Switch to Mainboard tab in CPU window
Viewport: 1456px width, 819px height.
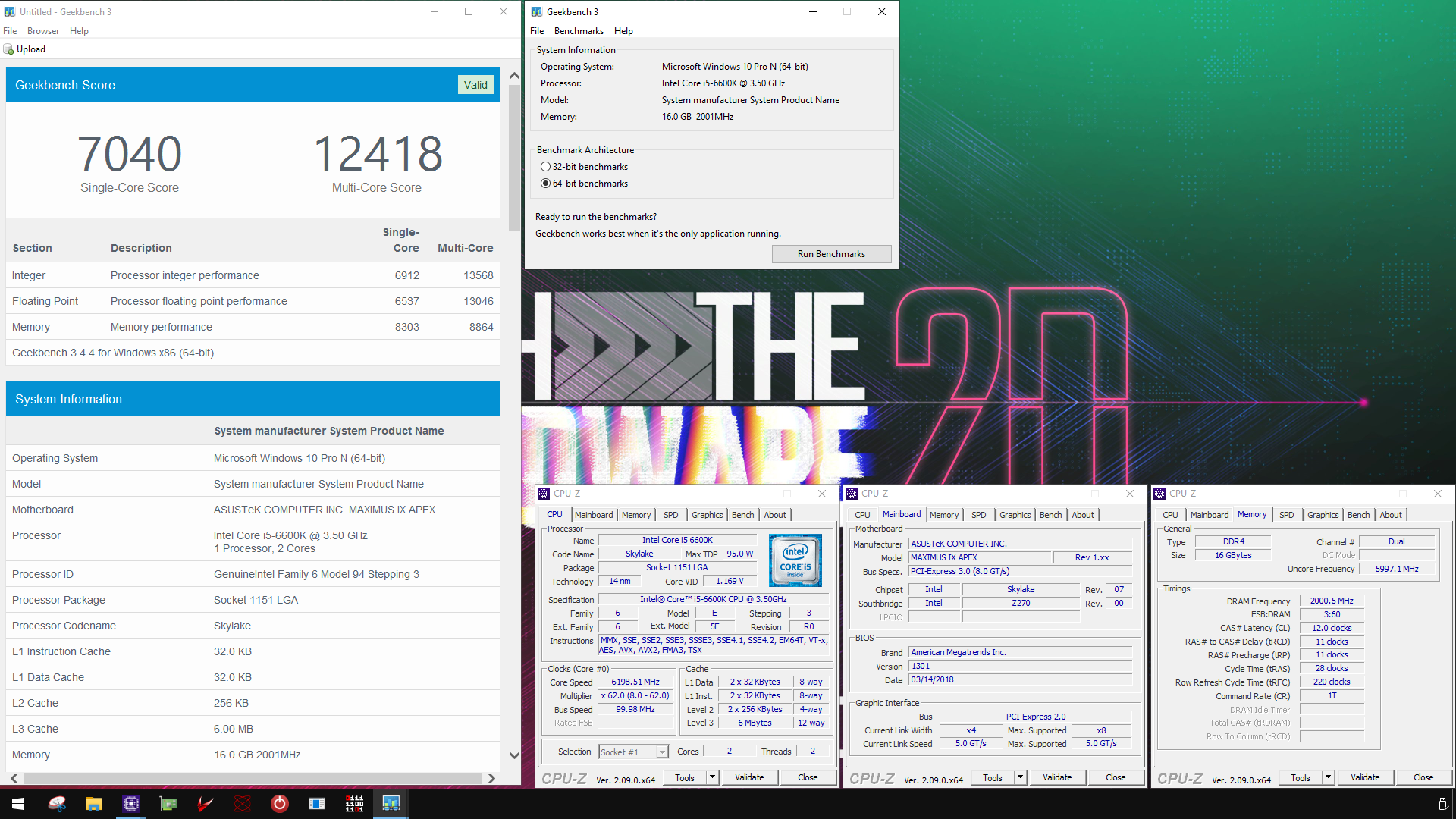click(594, 515)
